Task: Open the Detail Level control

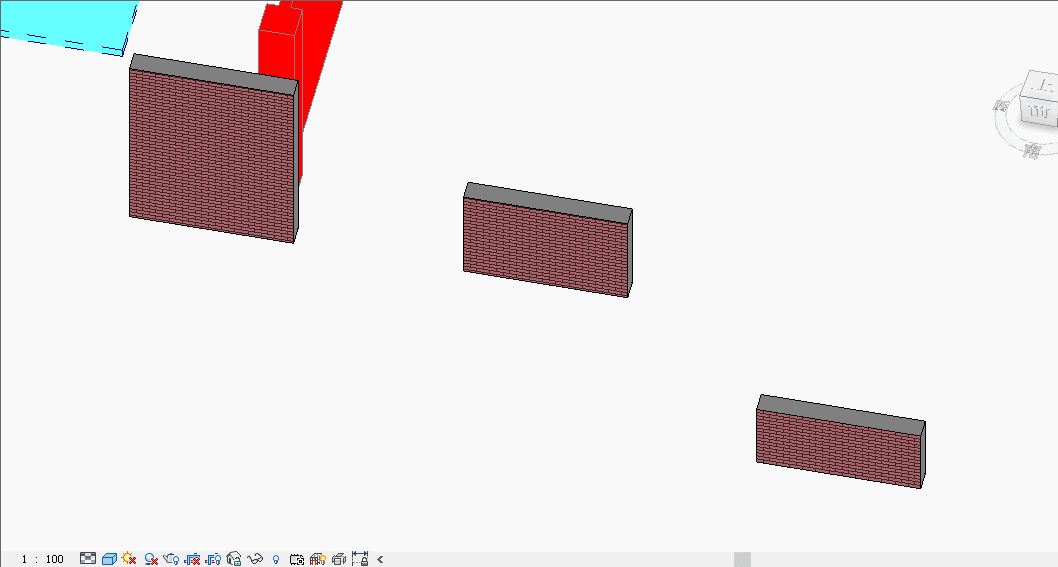Action: (x=88, y=558)
